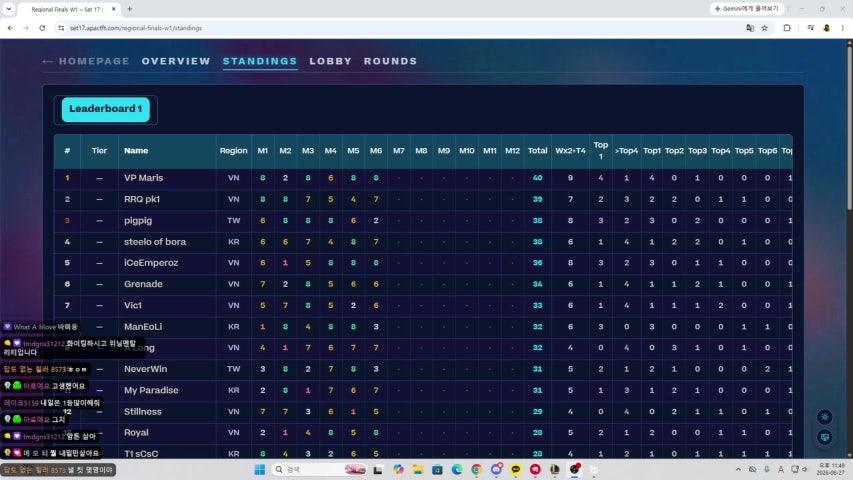This screenshot has height=480, width=853.
Task: Open Google Chrome taskbar icon
Action: coord(477,469)
